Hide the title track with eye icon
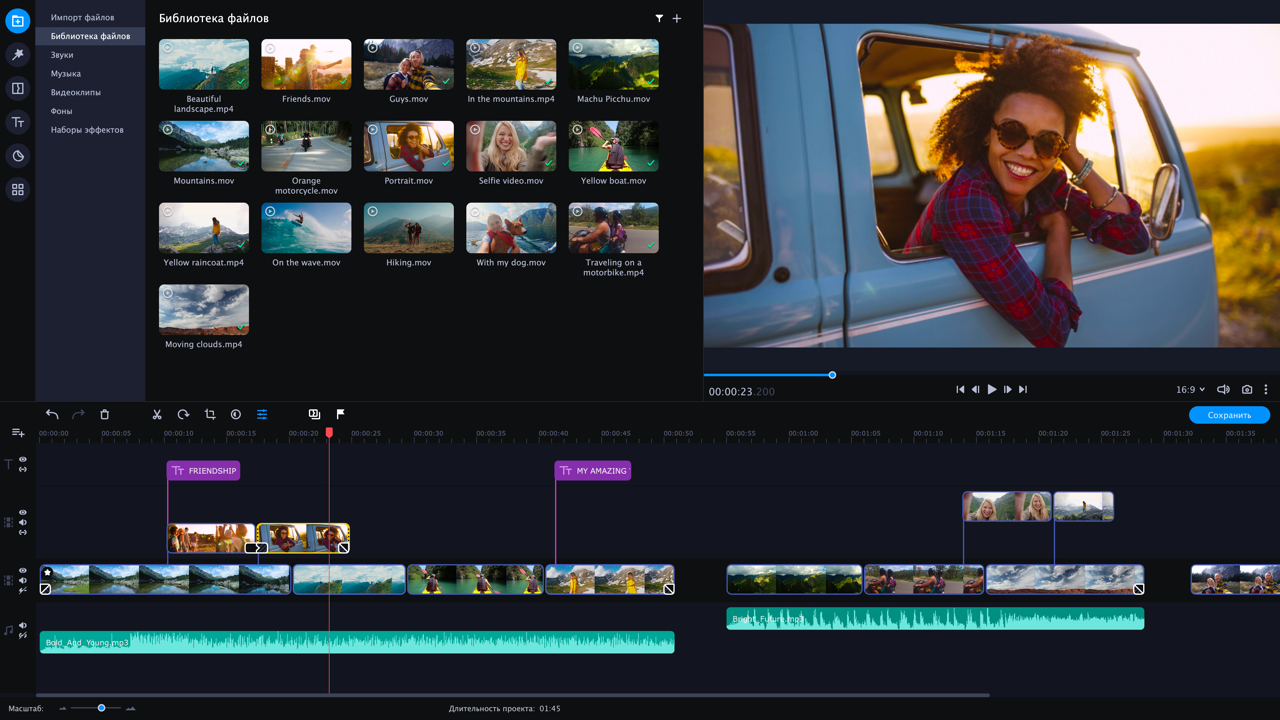The height and width of the screenshot is (720, 1280). (x=23, y=460)
